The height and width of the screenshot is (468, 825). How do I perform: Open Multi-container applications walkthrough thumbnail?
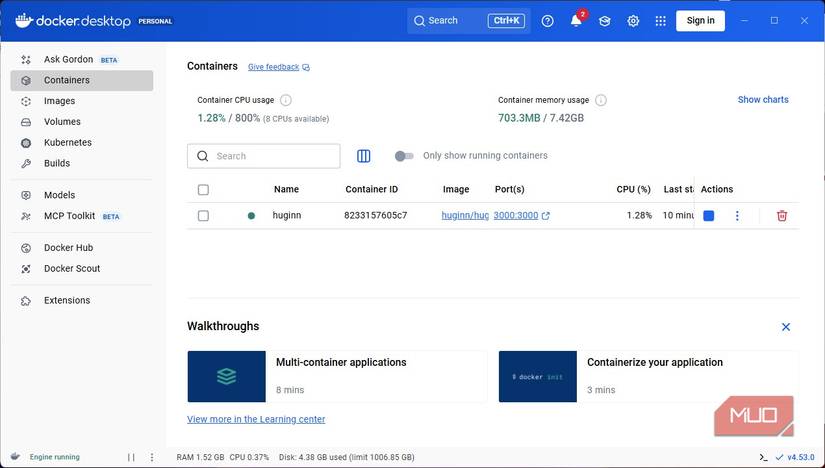coord(226,376)
